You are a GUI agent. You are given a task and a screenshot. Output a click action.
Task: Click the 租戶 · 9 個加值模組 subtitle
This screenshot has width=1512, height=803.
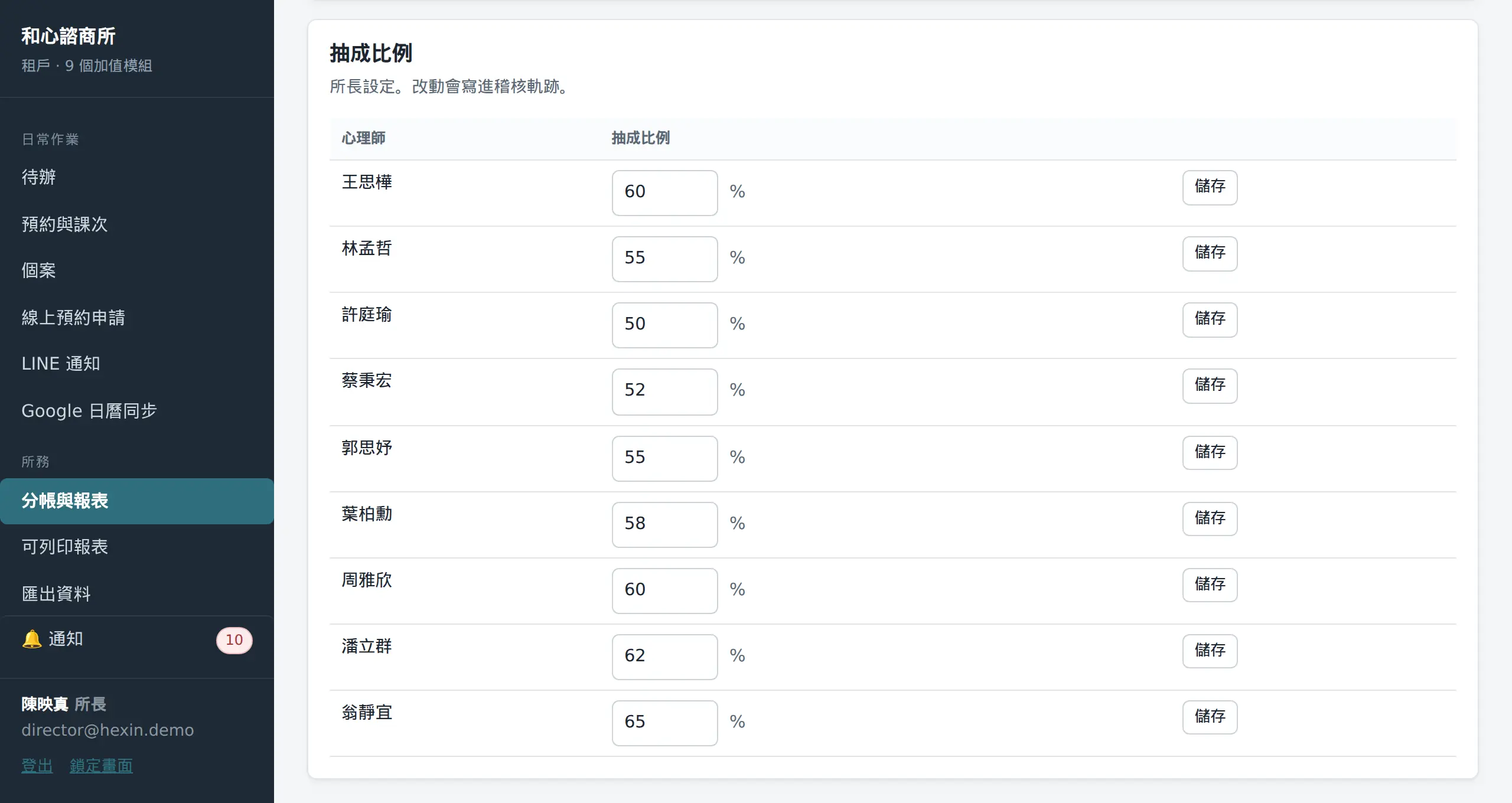pyautogui.click(x=87, y=66)
